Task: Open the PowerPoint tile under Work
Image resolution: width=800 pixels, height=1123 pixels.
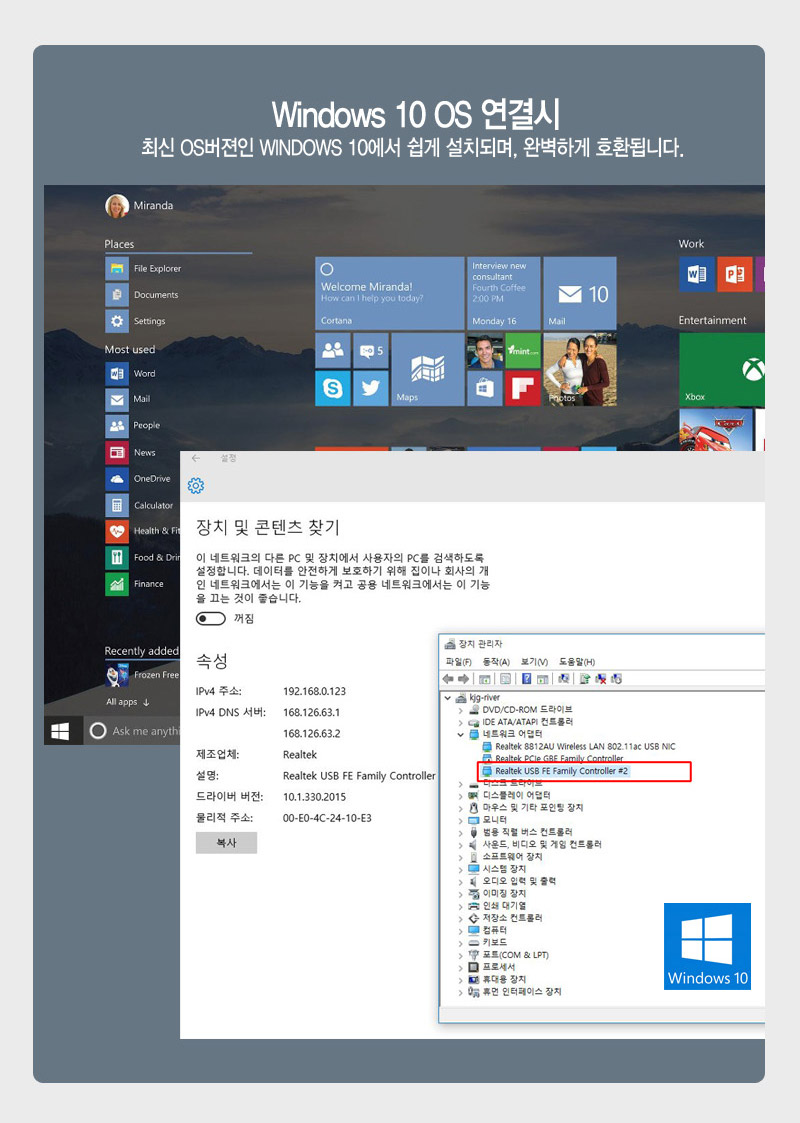Action: [734, 274]
